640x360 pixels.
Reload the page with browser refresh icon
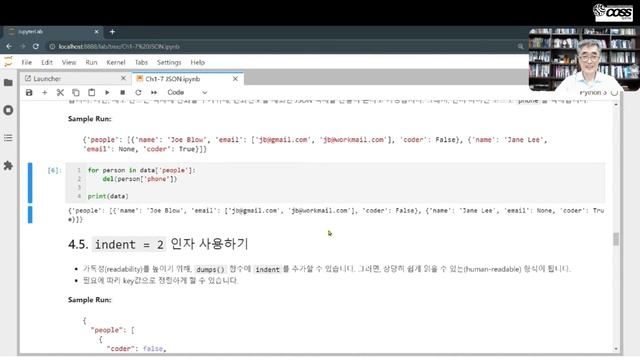[36, 47]
